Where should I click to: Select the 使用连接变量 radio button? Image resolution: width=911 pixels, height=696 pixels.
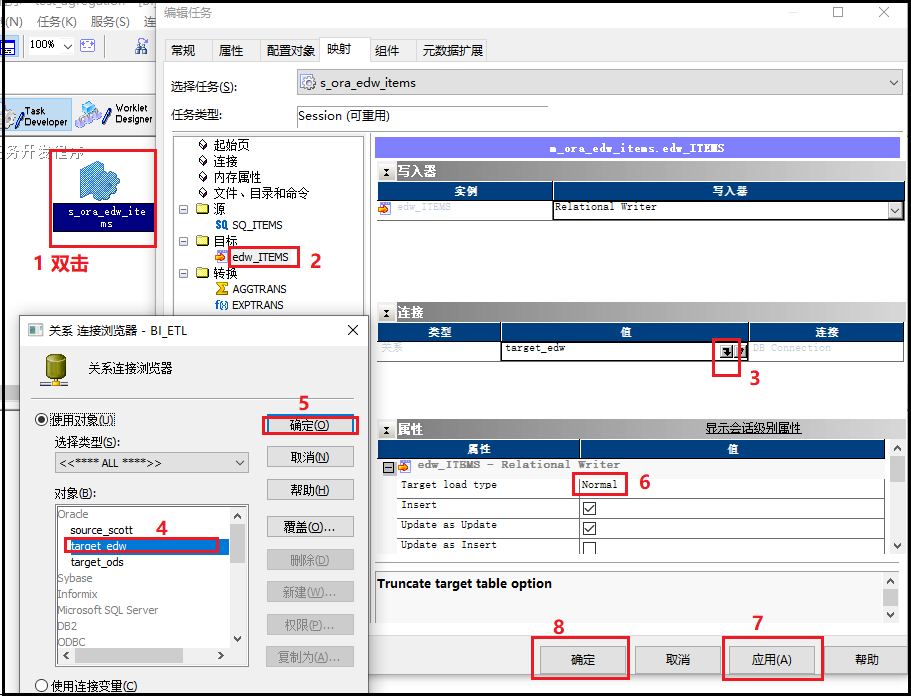coord(41,686)
